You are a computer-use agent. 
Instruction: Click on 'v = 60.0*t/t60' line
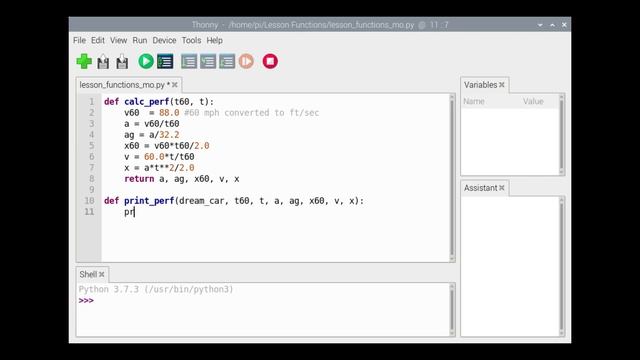[x=159, y=157]
